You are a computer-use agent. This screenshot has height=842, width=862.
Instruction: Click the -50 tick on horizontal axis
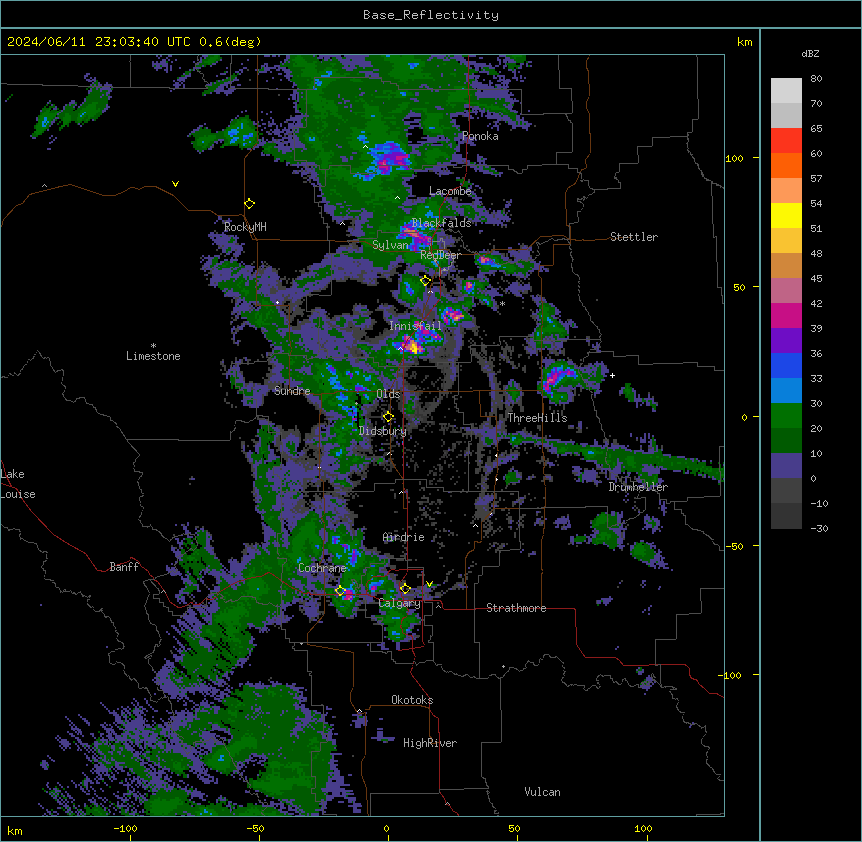255,829
